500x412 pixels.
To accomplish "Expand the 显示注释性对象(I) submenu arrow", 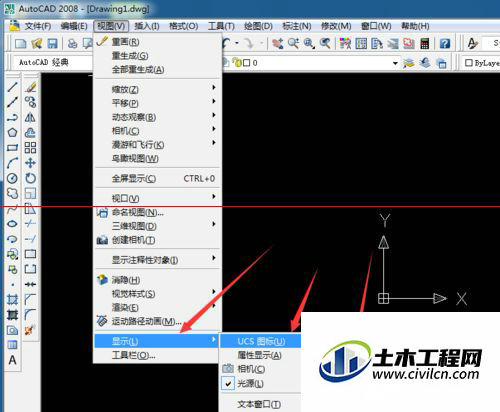I will click(x=214, y=258).
